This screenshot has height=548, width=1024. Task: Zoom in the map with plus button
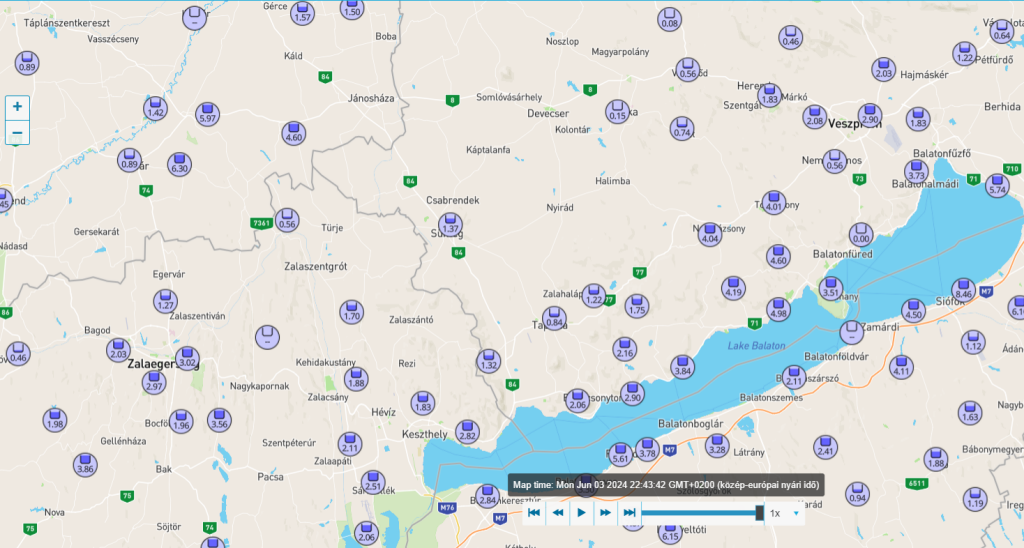pyautogui.click(x=17, y=107)
